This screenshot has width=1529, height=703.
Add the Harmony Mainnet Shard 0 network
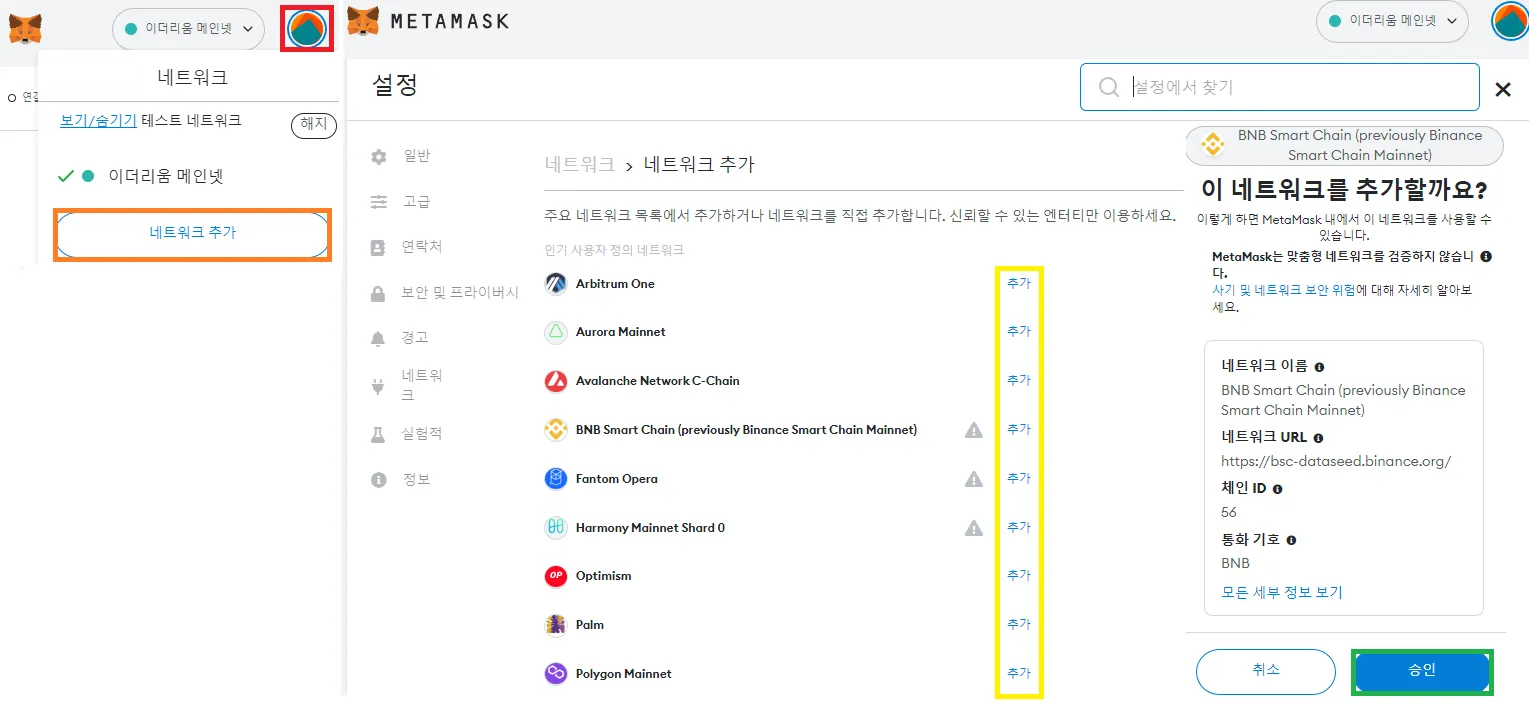coord(1019,527)
